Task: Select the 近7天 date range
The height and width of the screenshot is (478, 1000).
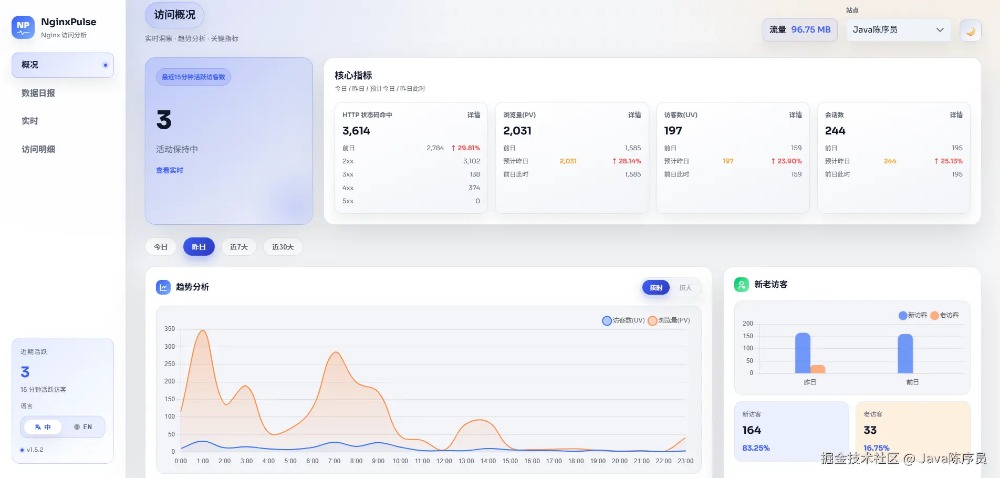Action: pos(239,247)
